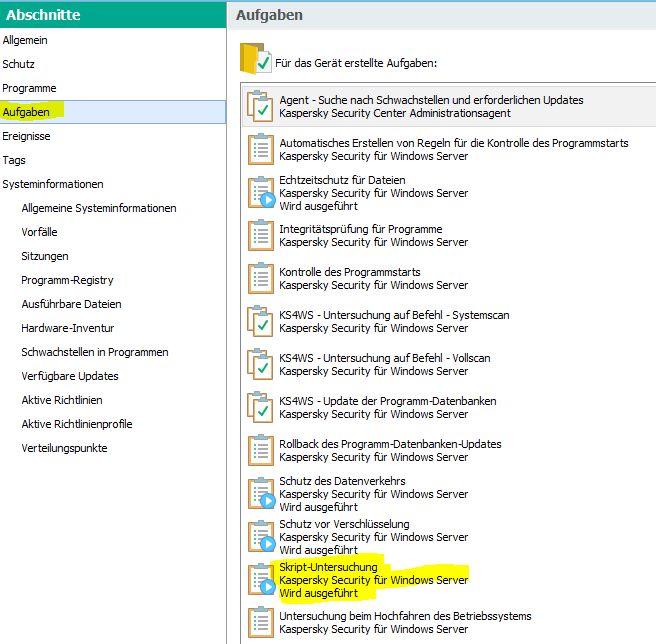656x644 pixels.
Task: Click the running icon for Skript-Untersuchung task
Action: coord(261,580)
